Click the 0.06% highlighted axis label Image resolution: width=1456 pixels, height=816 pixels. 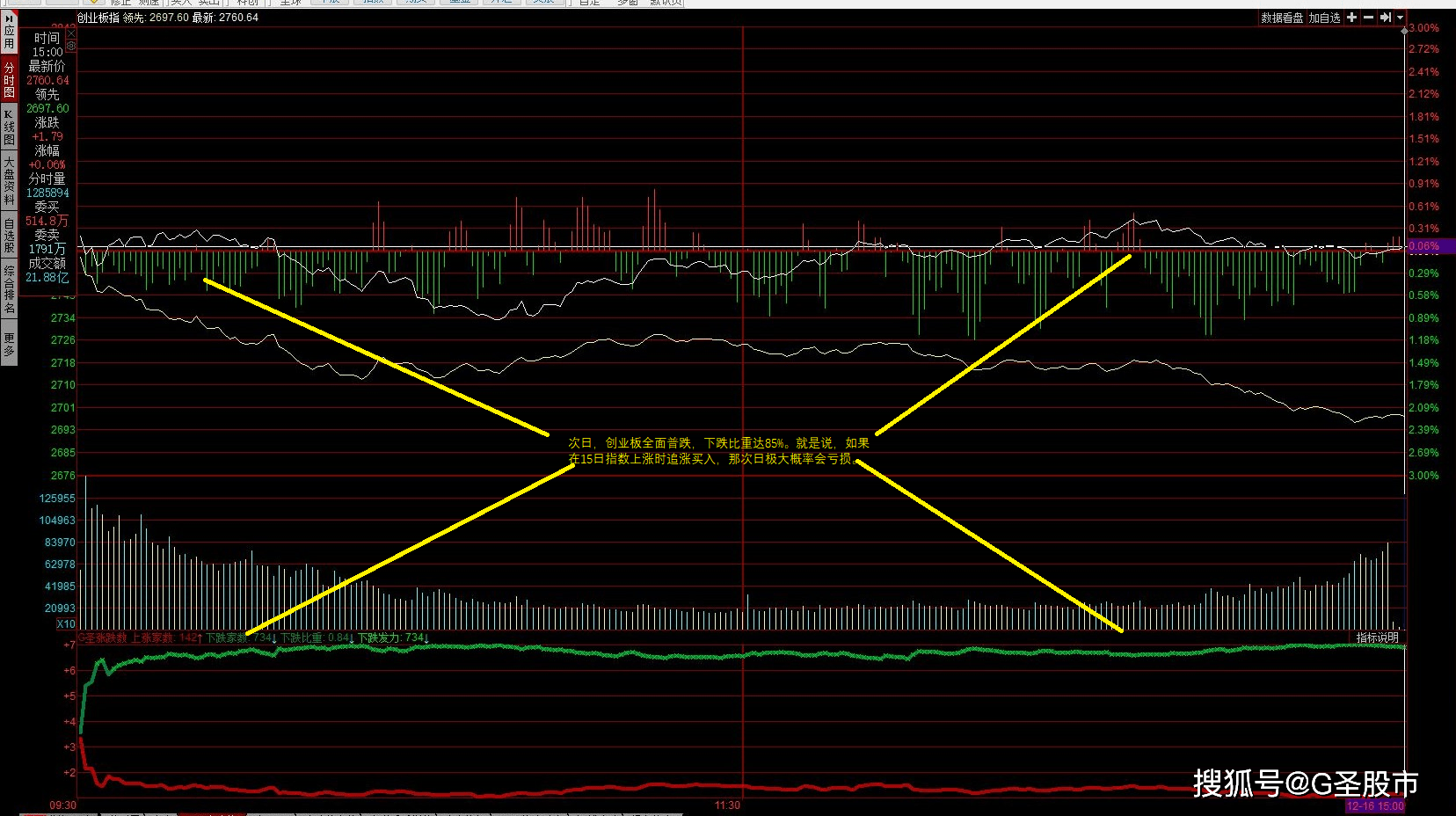click(1424, 247)
